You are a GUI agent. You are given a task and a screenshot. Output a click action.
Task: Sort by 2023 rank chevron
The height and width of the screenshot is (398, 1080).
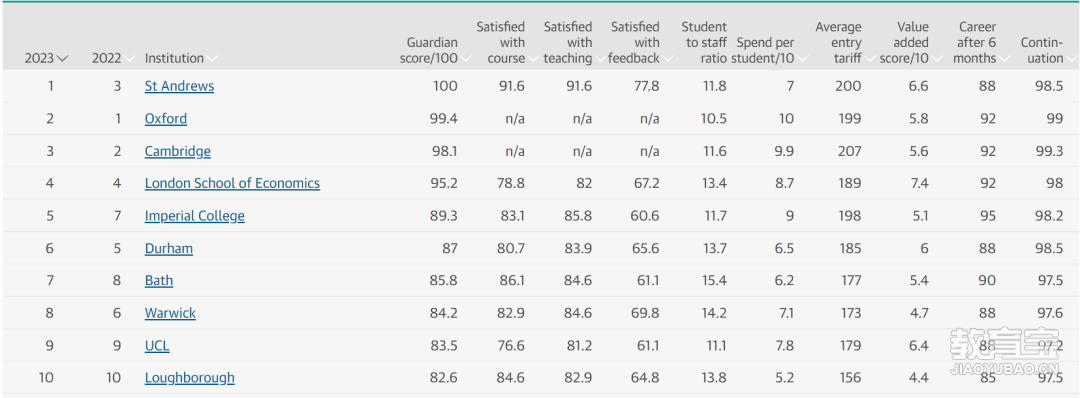point(63,59)
